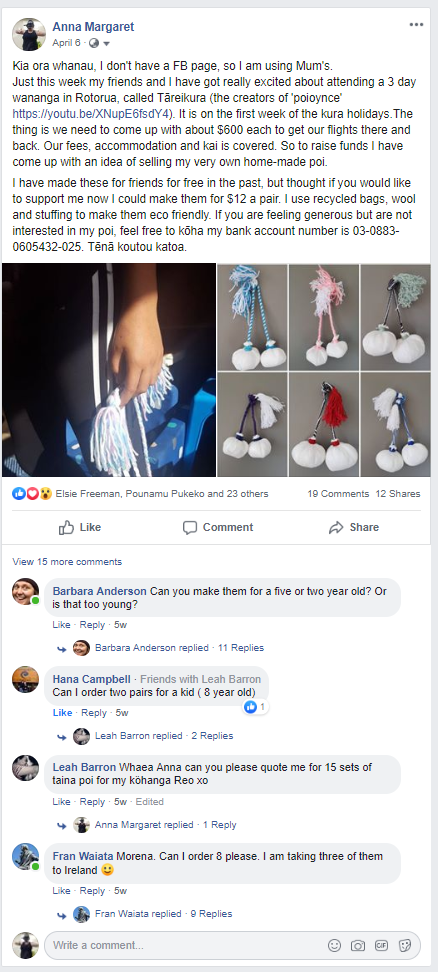Click the like reaction count on Hana's comment
The height and width of the screenshot is (972, 438).
point(255,707)
